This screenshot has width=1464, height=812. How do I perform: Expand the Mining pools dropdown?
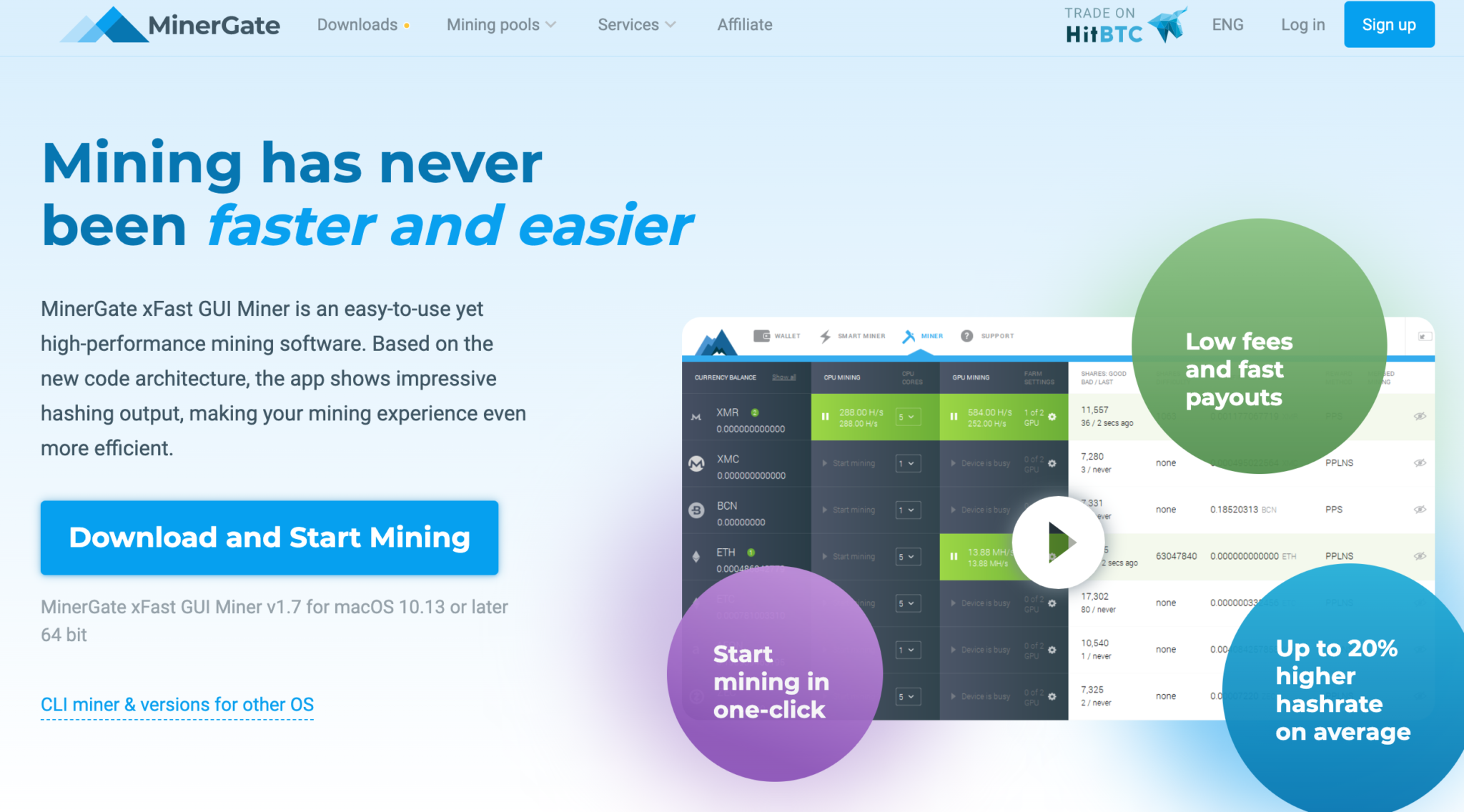tap(499, 25)
